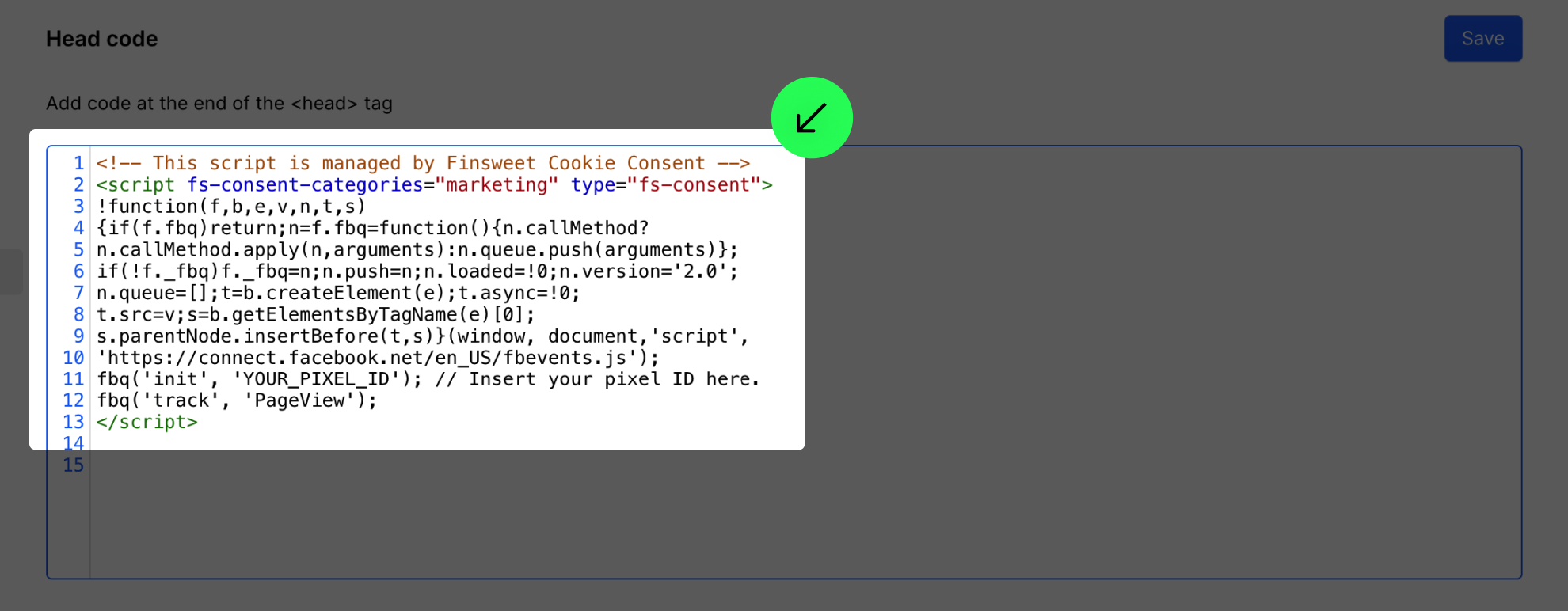1568x611 pixels.
Task: Click the green arrow circle icon
Action: [812, 118]
